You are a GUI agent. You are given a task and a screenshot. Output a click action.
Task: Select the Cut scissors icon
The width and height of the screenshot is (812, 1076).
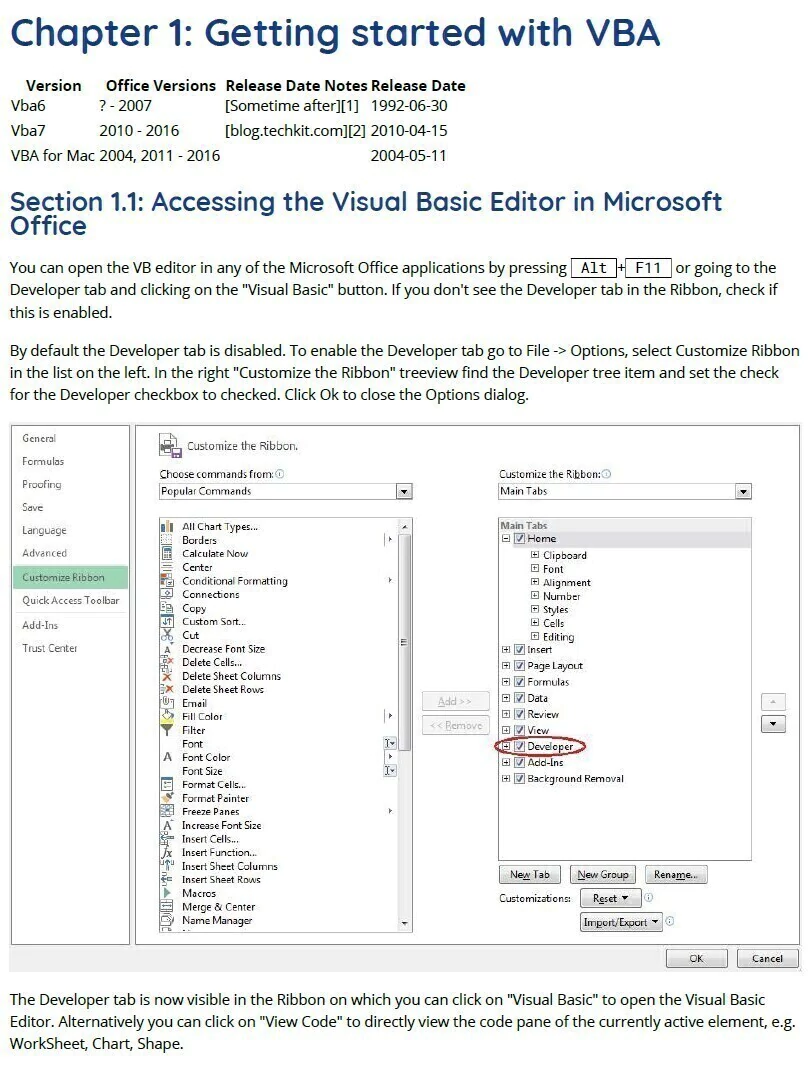(167, 635)
